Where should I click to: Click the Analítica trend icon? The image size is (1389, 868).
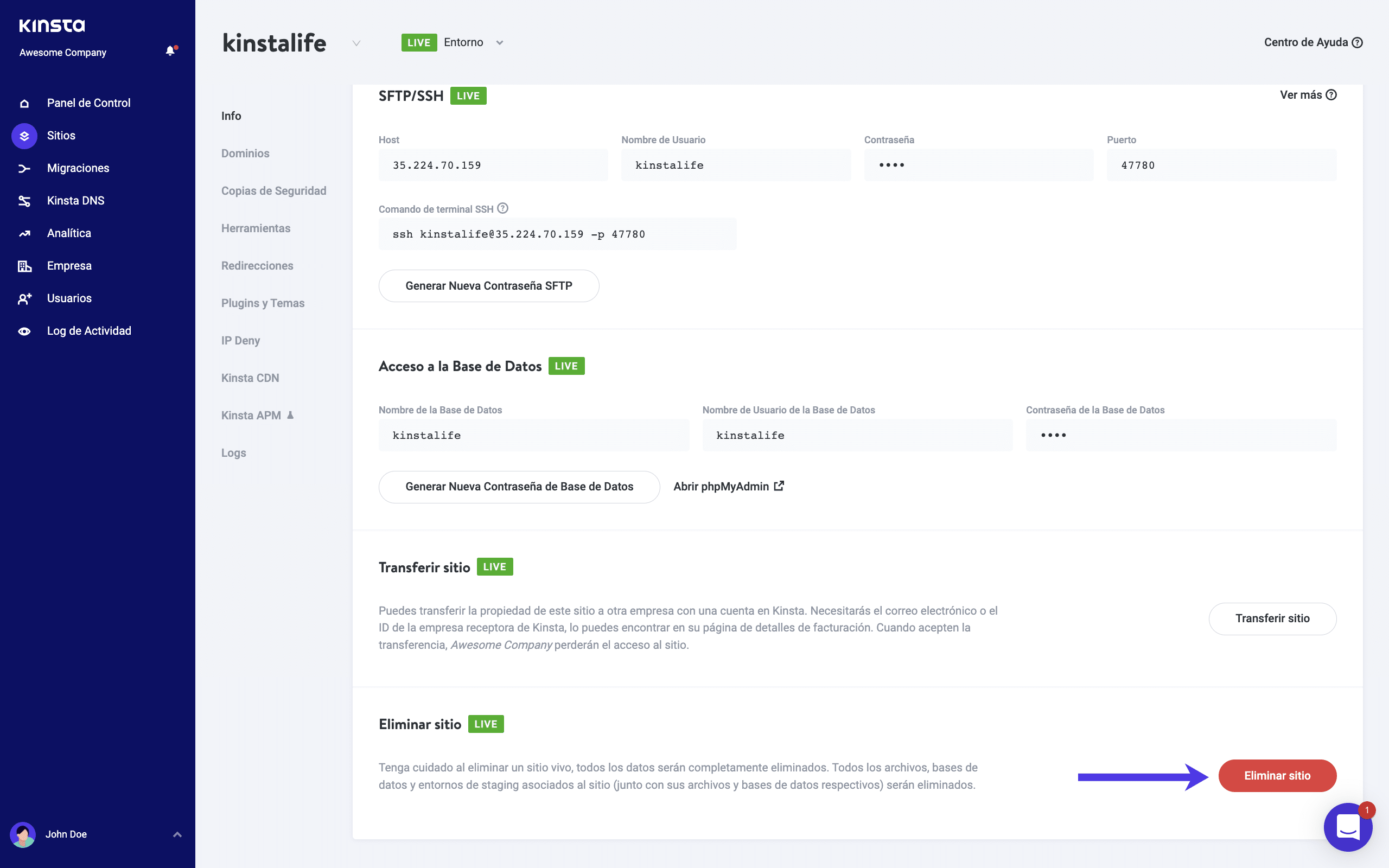point(24,234)
